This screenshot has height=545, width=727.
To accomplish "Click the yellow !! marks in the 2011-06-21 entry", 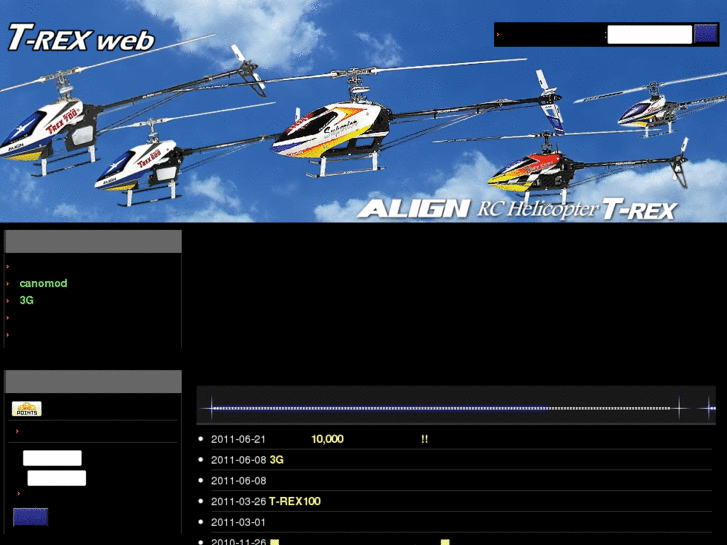I will point(425,439).
